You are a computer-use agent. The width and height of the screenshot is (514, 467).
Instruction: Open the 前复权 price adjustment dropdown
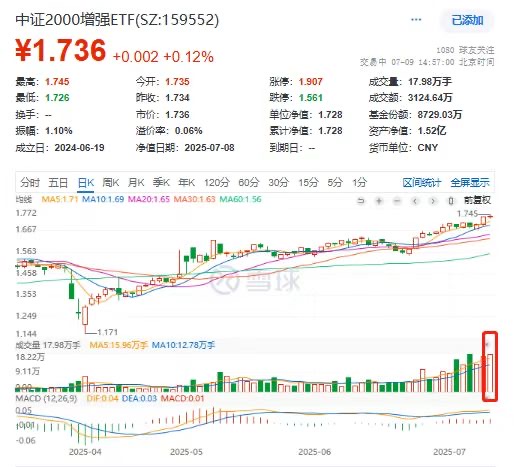tap(477, 200)
